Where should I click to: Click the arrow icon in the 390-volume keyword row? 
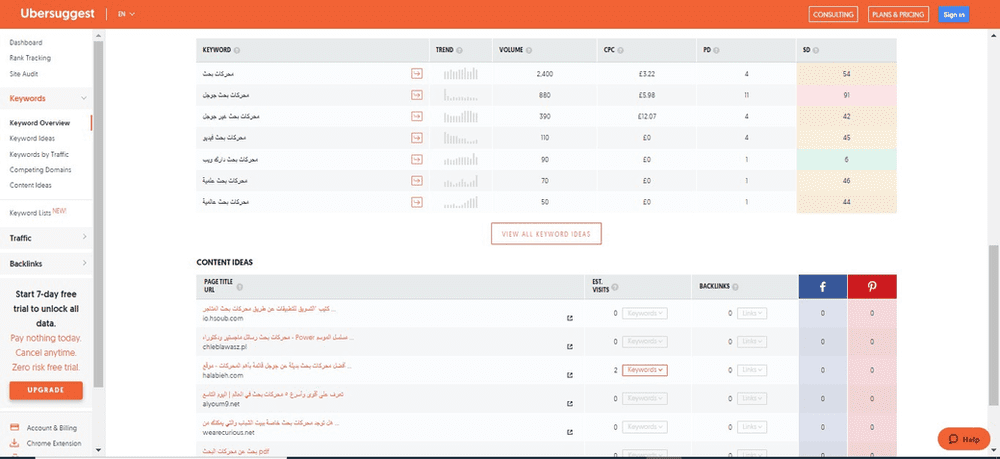coord(416,117)
